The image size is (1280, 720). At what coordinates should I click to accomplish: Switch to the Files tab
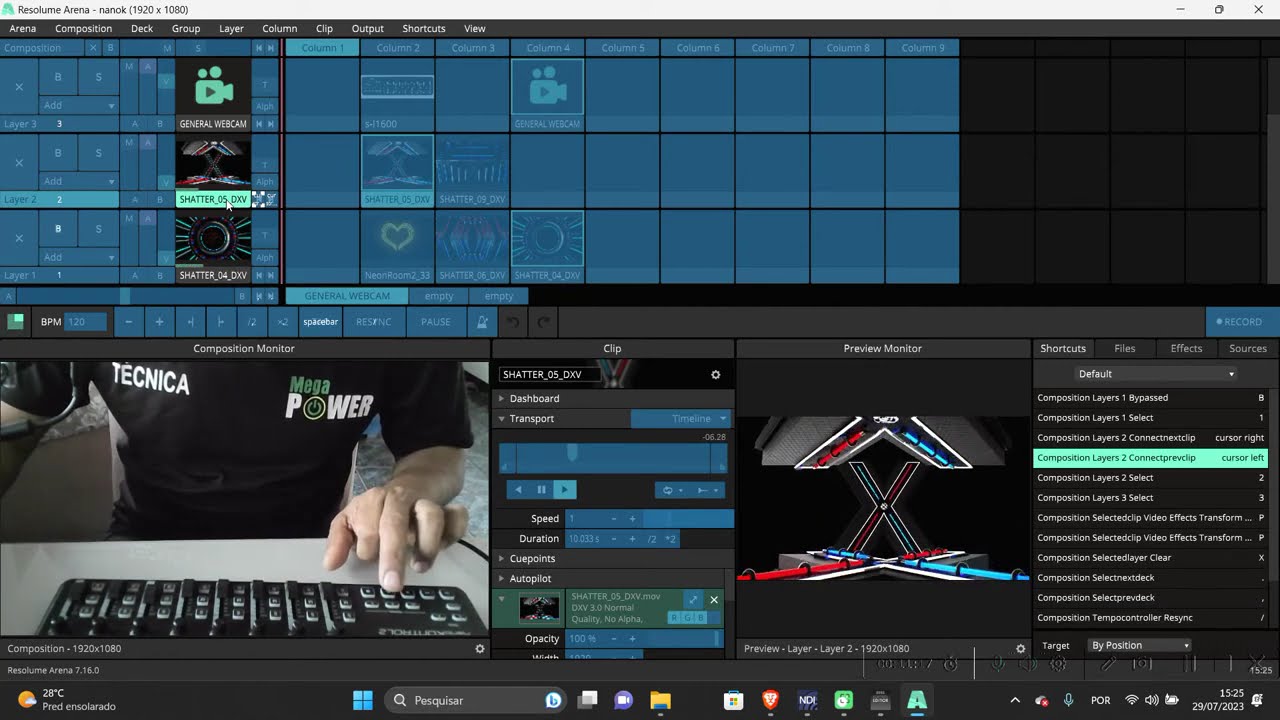[x=1125, y=349]
